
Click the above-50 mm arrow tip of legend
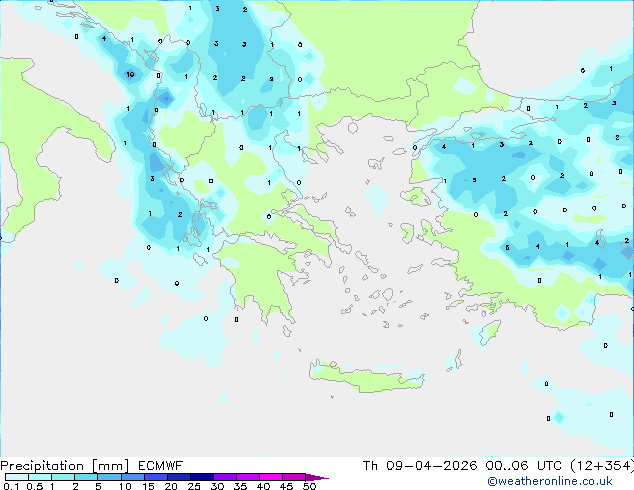point(317,477)
